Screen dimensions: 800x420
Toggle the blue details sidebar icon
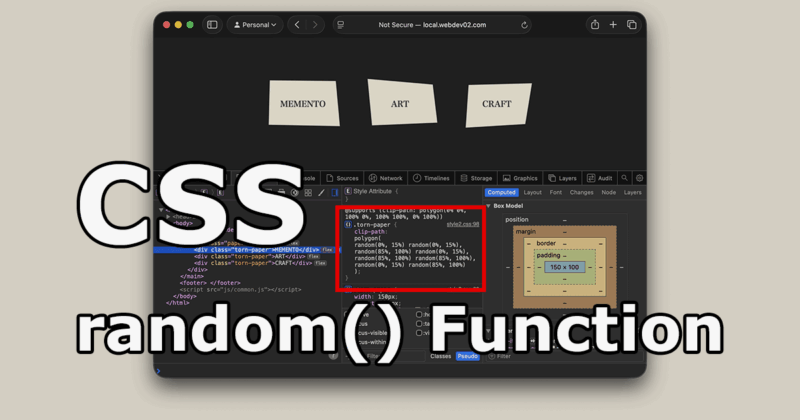pyautogui.click(x=335, y=192)
